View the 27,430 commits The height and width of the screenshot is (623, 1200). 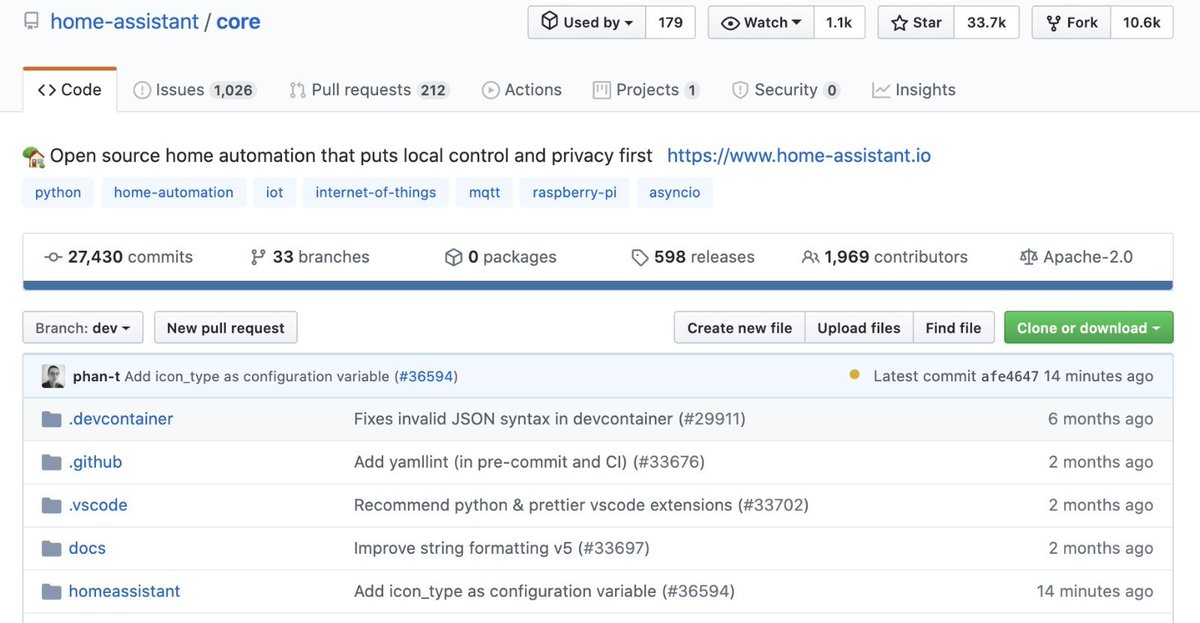(x=119, y=257)
